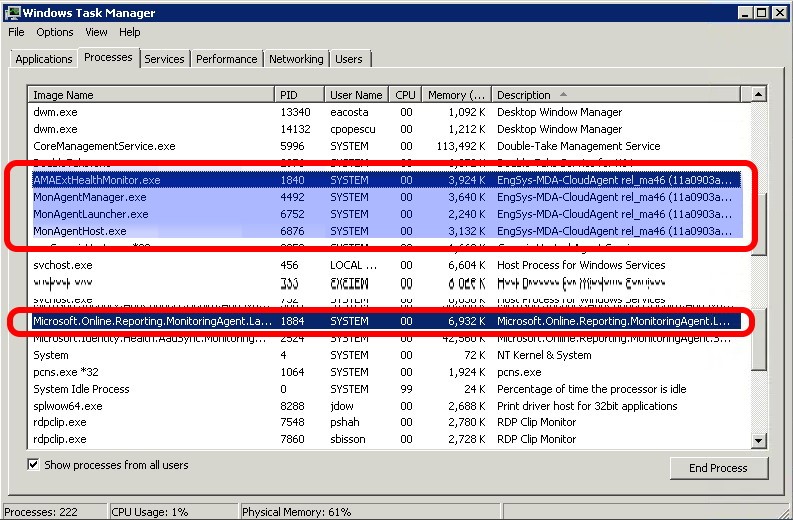The image size is (793, 520).
Task: Switch to the Performance tab
Action: 226,59
